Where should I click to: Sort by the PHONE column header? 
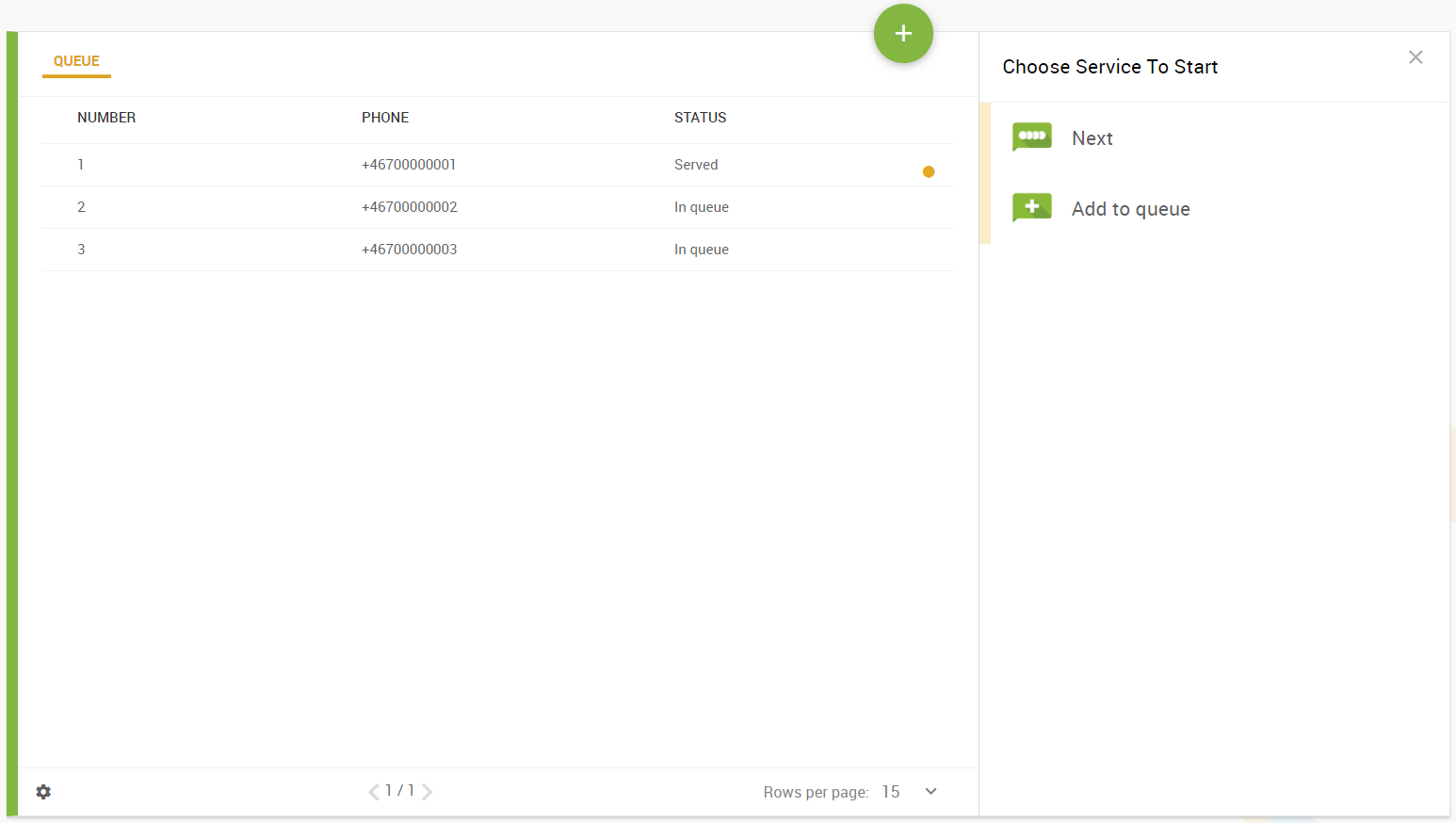385,118
